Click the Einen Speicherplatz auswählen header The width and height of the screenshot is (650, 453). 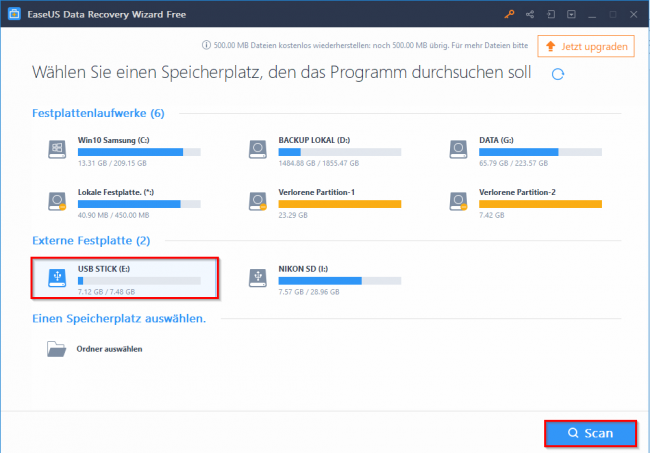pos(119,318)
